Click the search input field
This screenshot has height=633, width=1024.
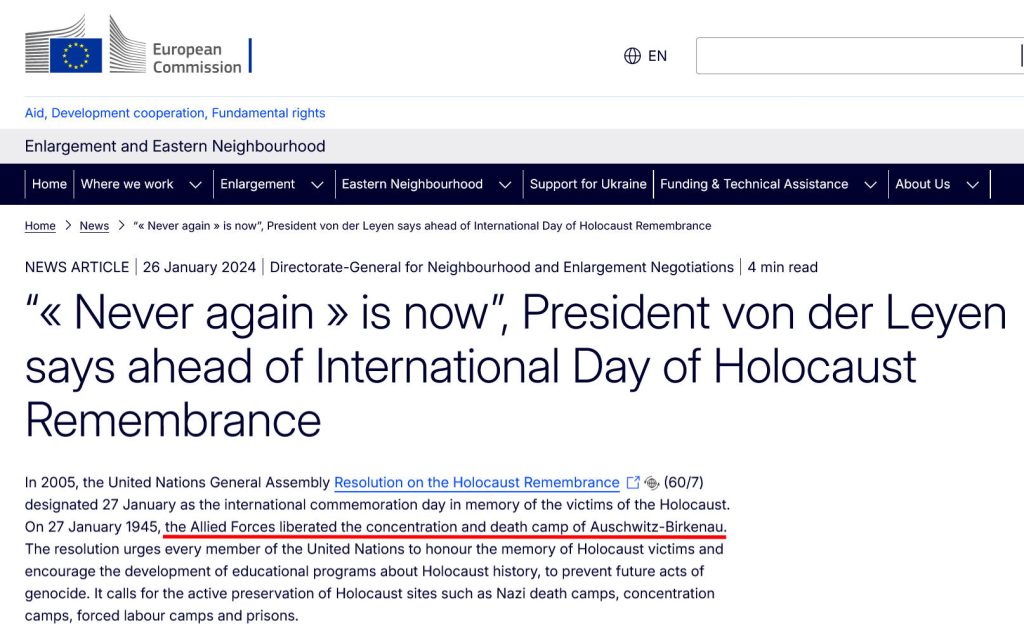[x=858, y=56]
